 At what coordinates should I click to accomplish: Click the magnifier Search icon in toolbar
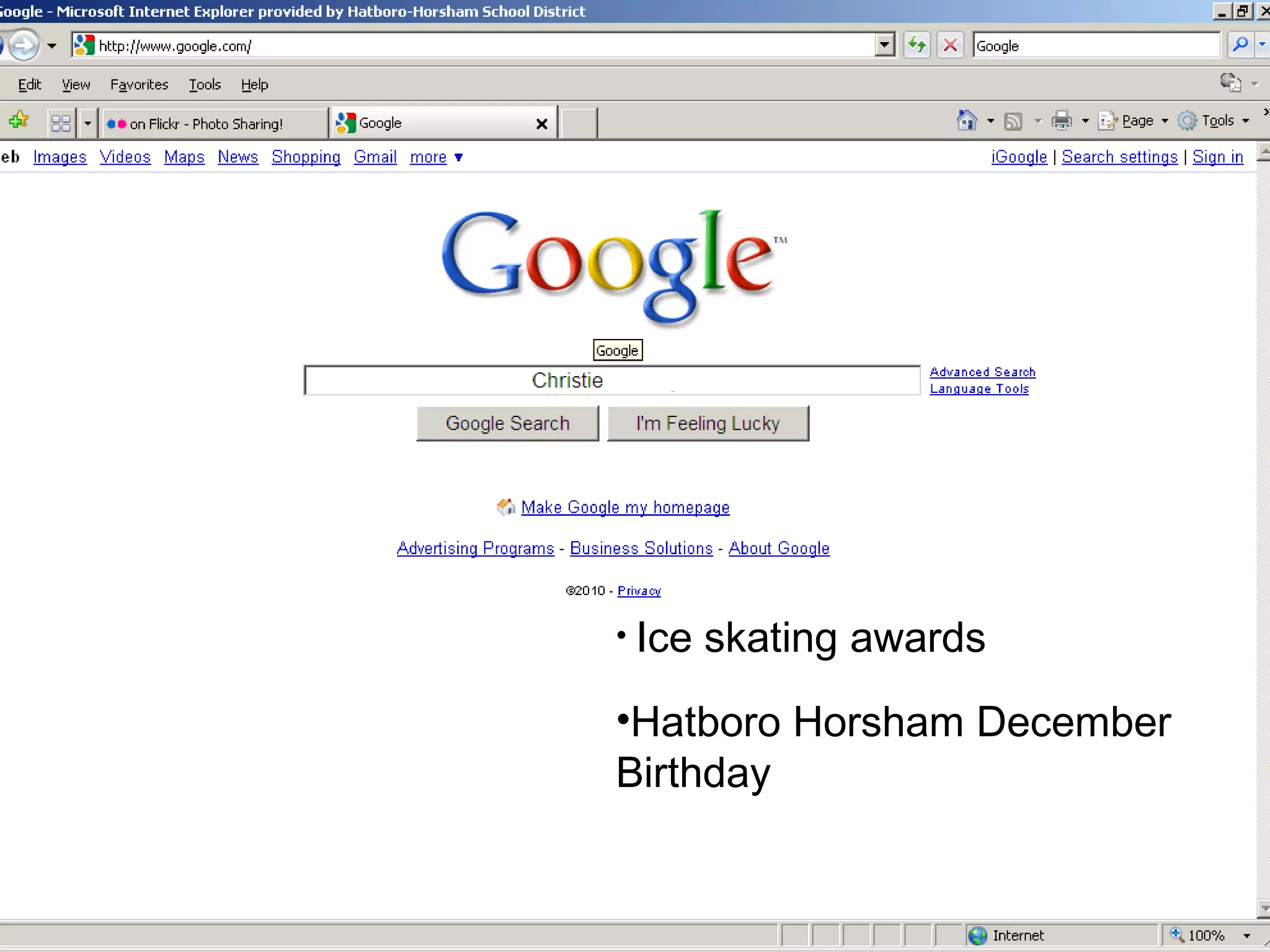point(1240,45)
